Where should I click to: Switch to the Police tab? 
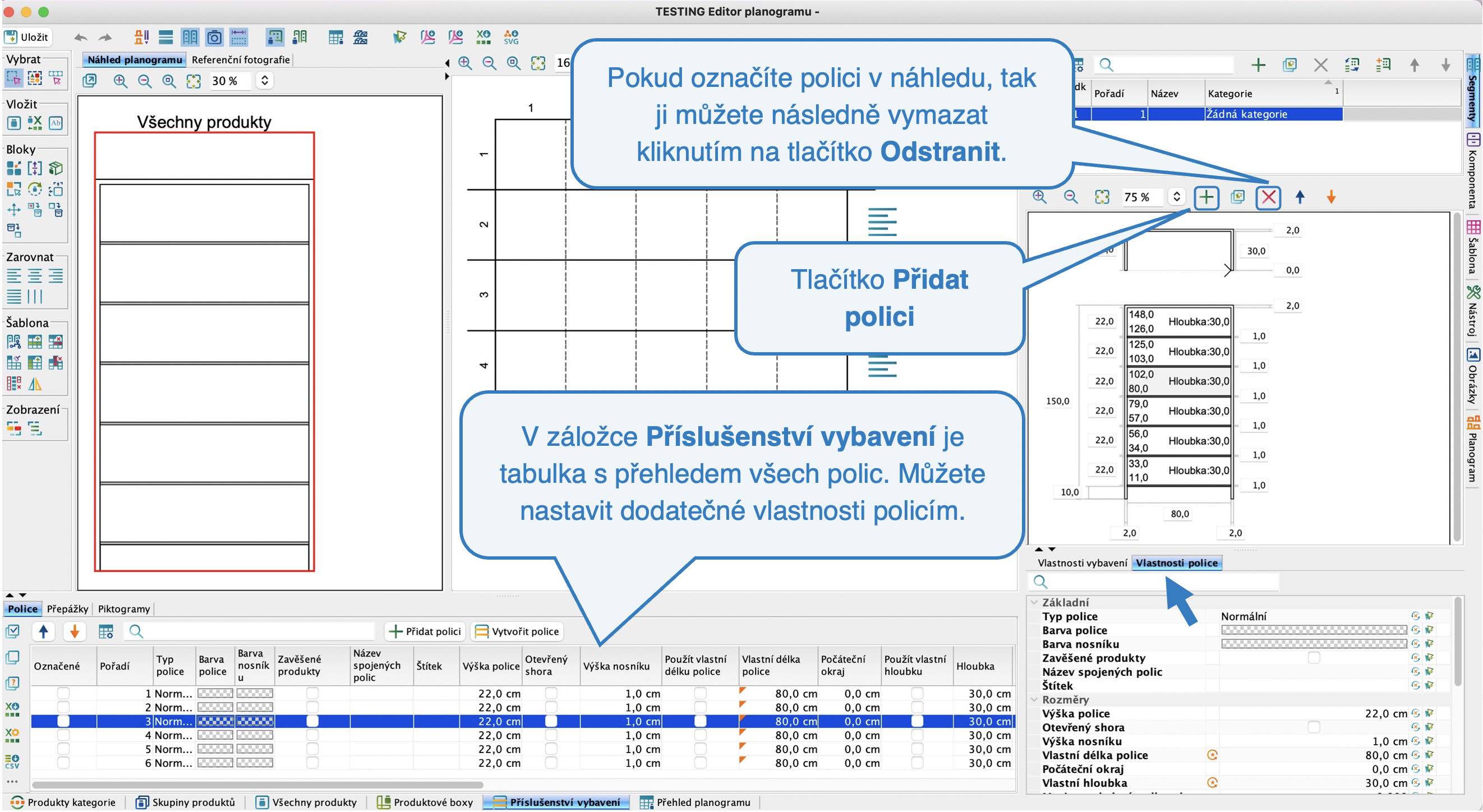coord(22,610)
